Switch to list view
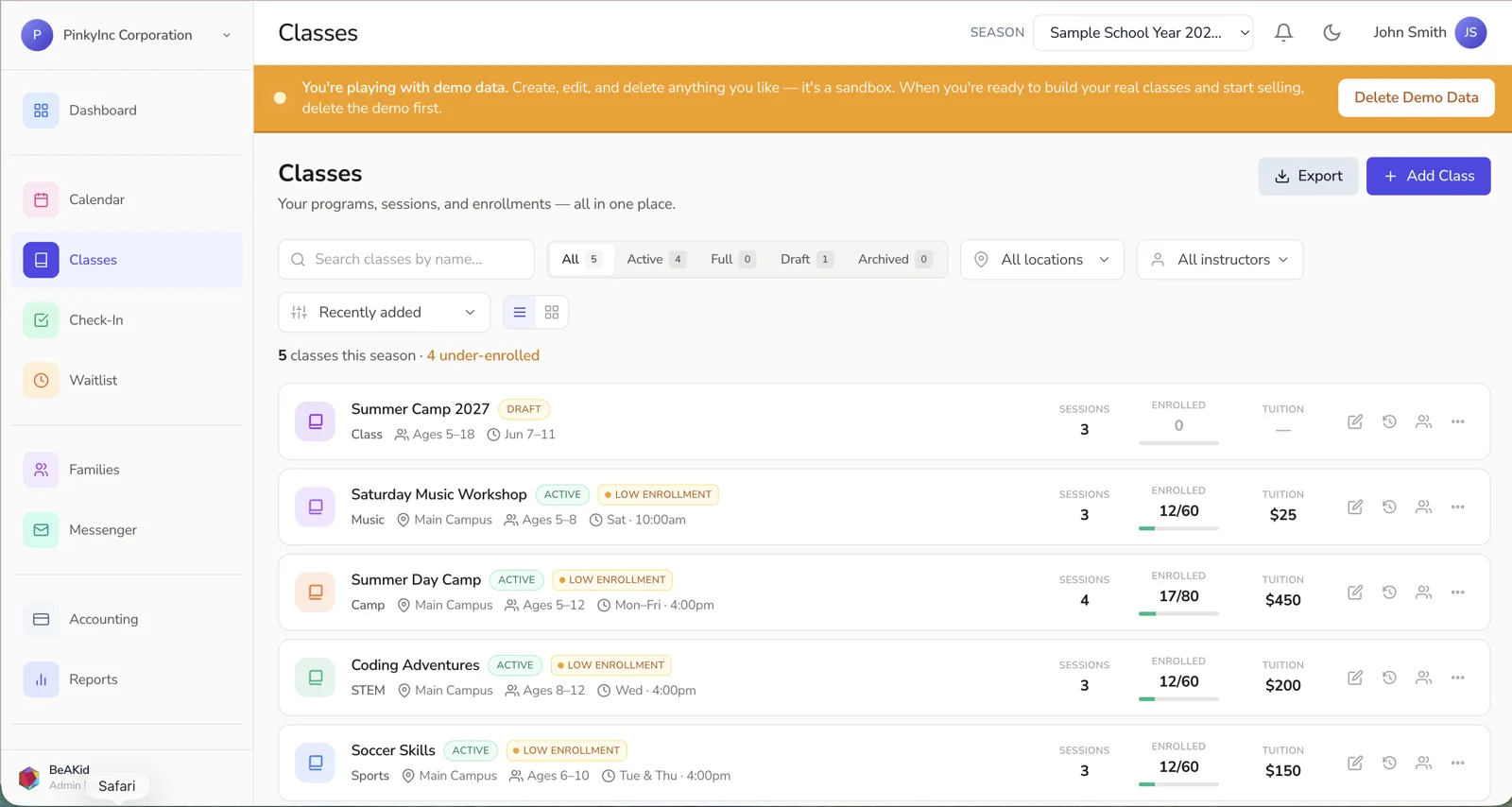 pos(520,313)
